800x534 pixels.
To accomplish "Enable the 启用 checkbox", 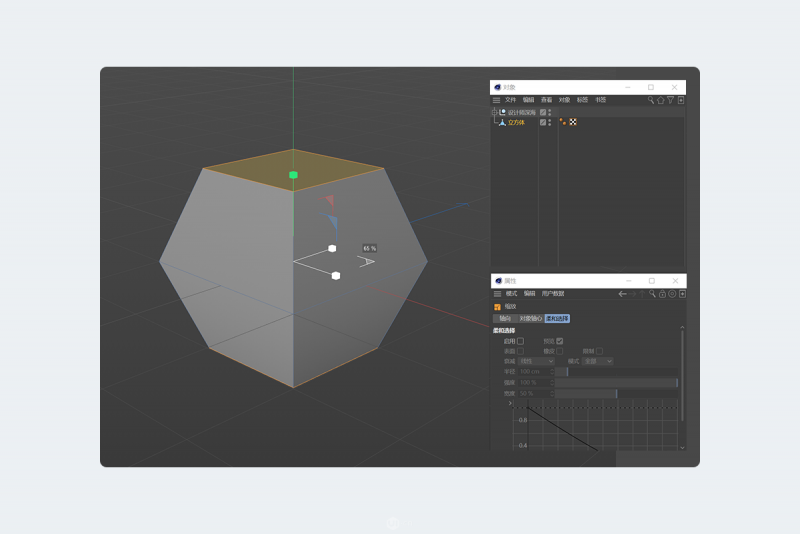I will [x=520, y=341].
